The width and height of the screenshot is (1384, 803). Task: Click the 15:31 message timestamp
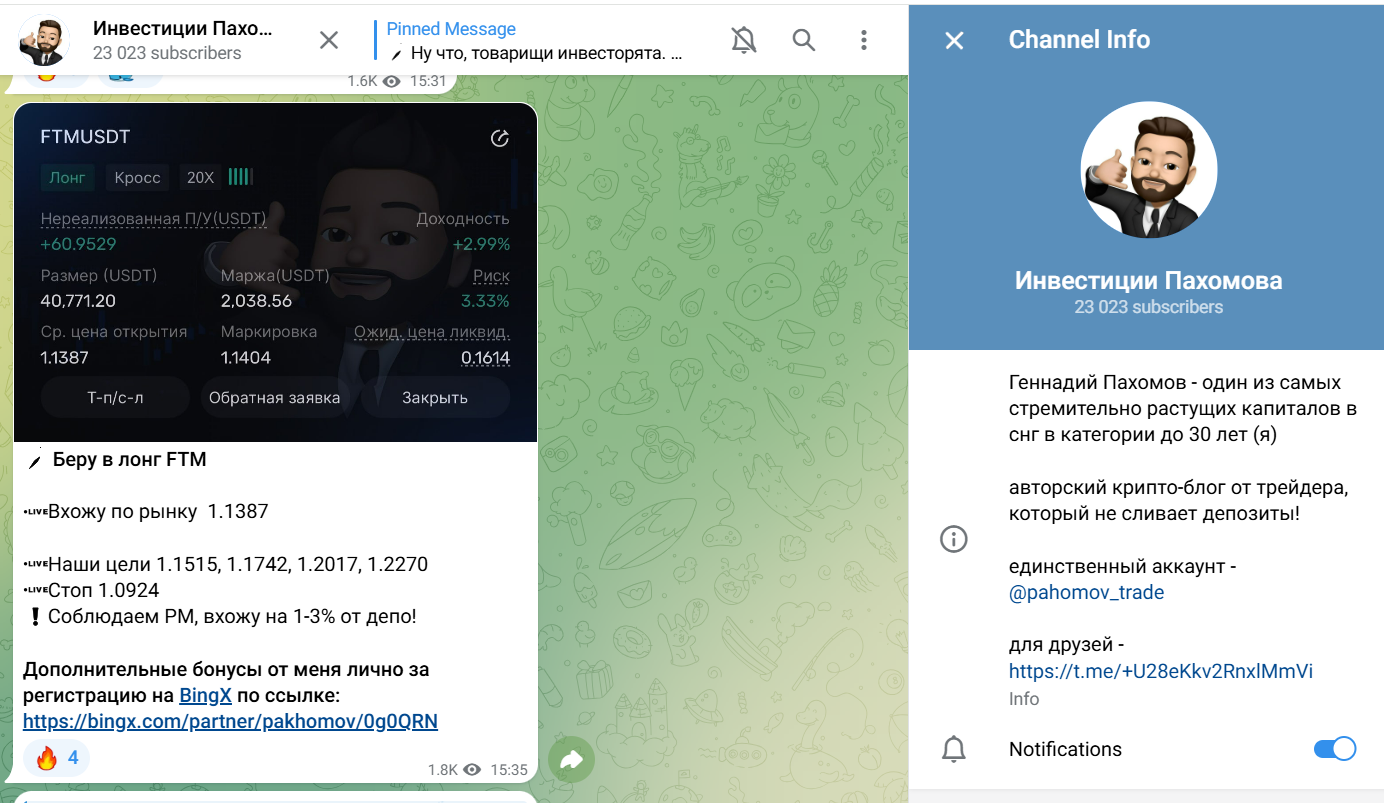427,82
